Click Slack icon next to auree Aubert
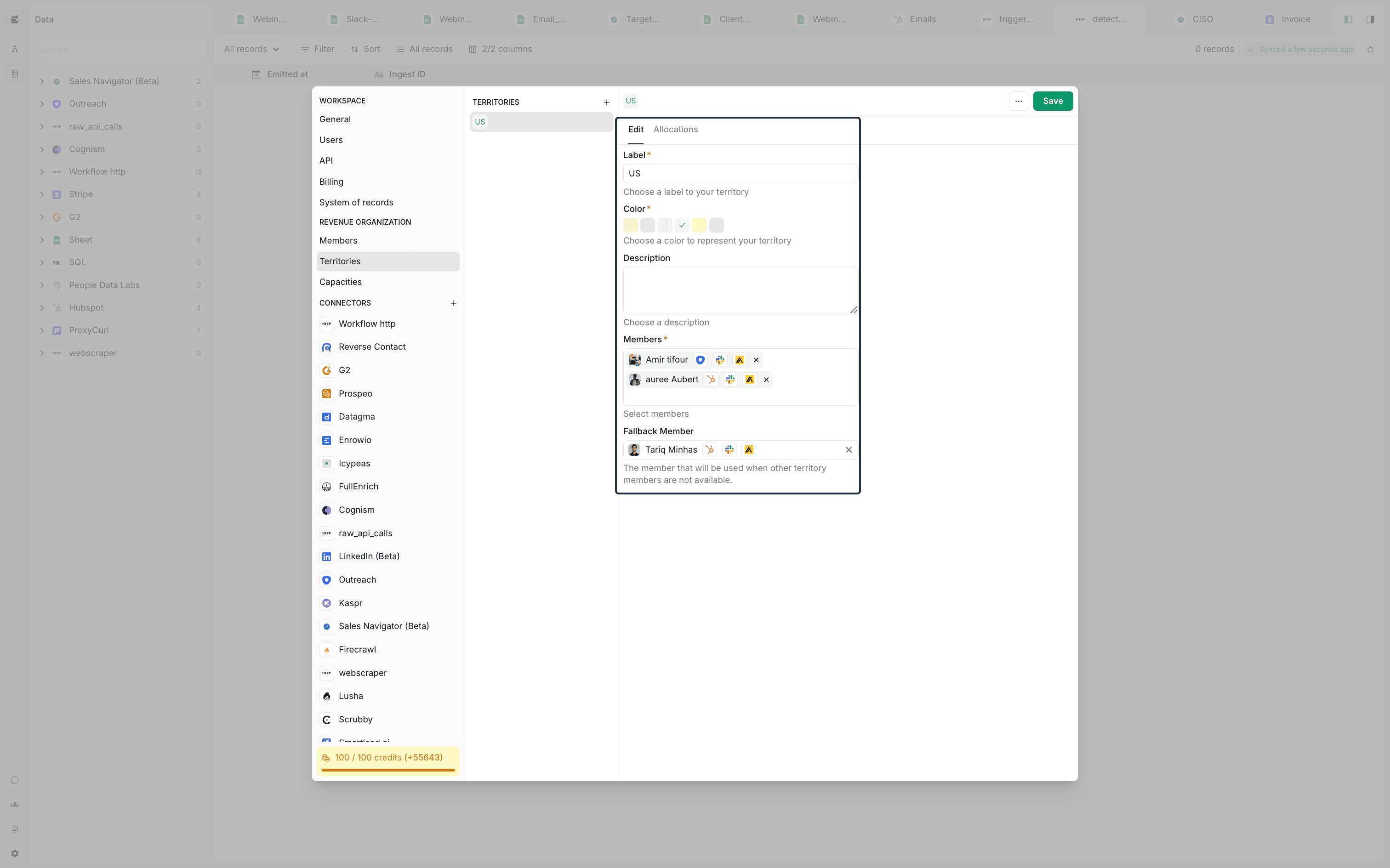The width and height of the screenshot is (1390, 868). [x=730, y=380]
